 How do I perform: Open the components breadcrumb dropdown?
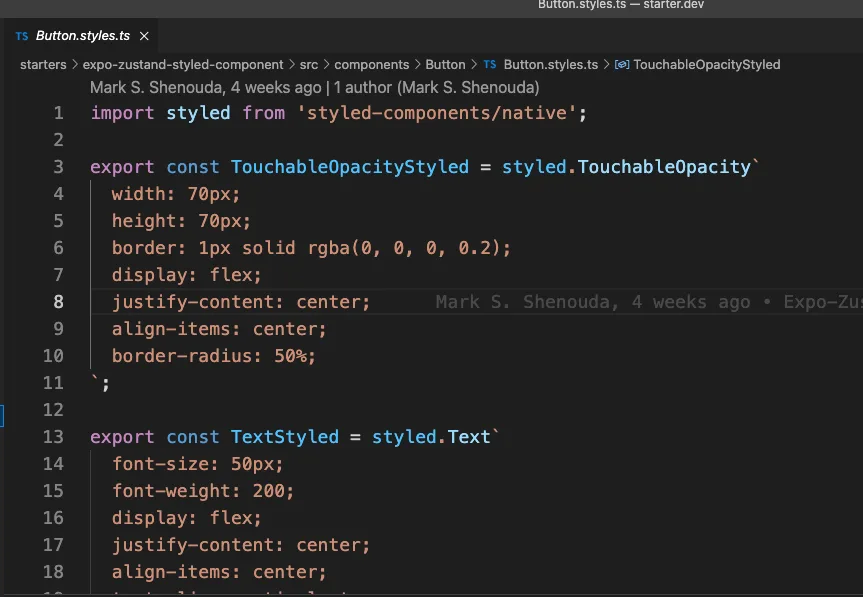(372, 64)
